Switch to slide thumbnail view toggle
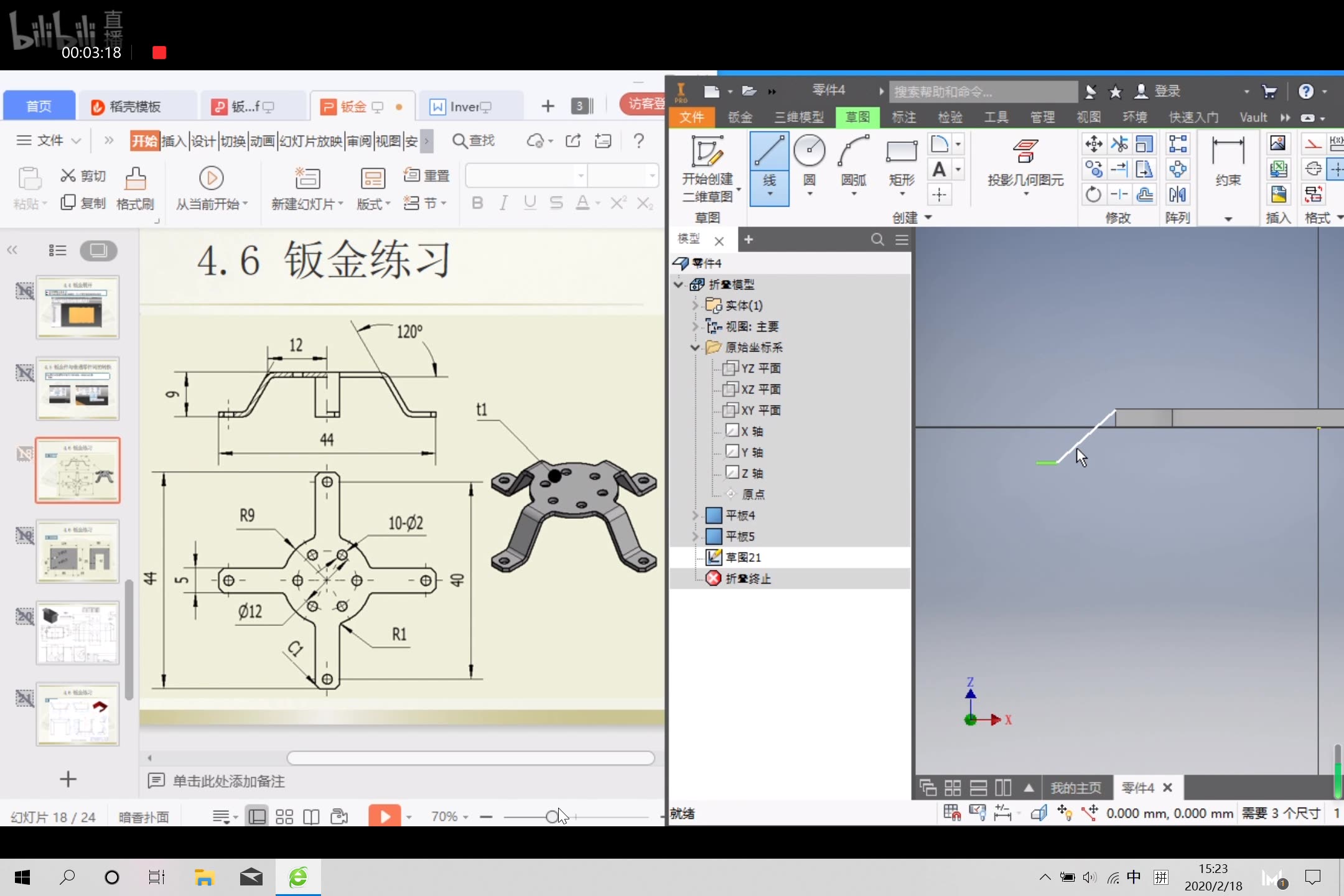This screenshot has height=896, width=1344. (98, 250)
